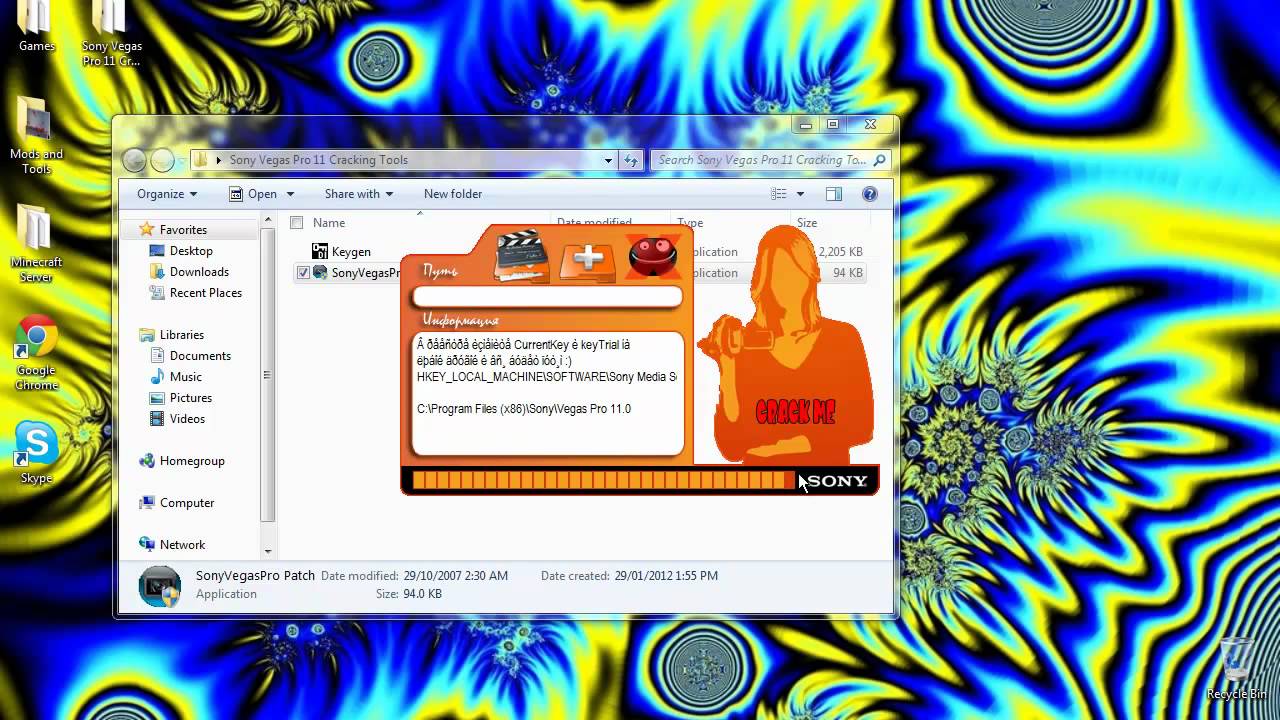Toggle the preview pane icon

pos(833,194)
